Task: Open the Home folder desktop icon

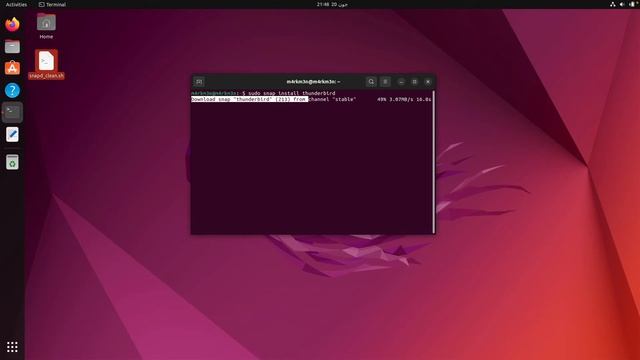Action: [46, 26]
